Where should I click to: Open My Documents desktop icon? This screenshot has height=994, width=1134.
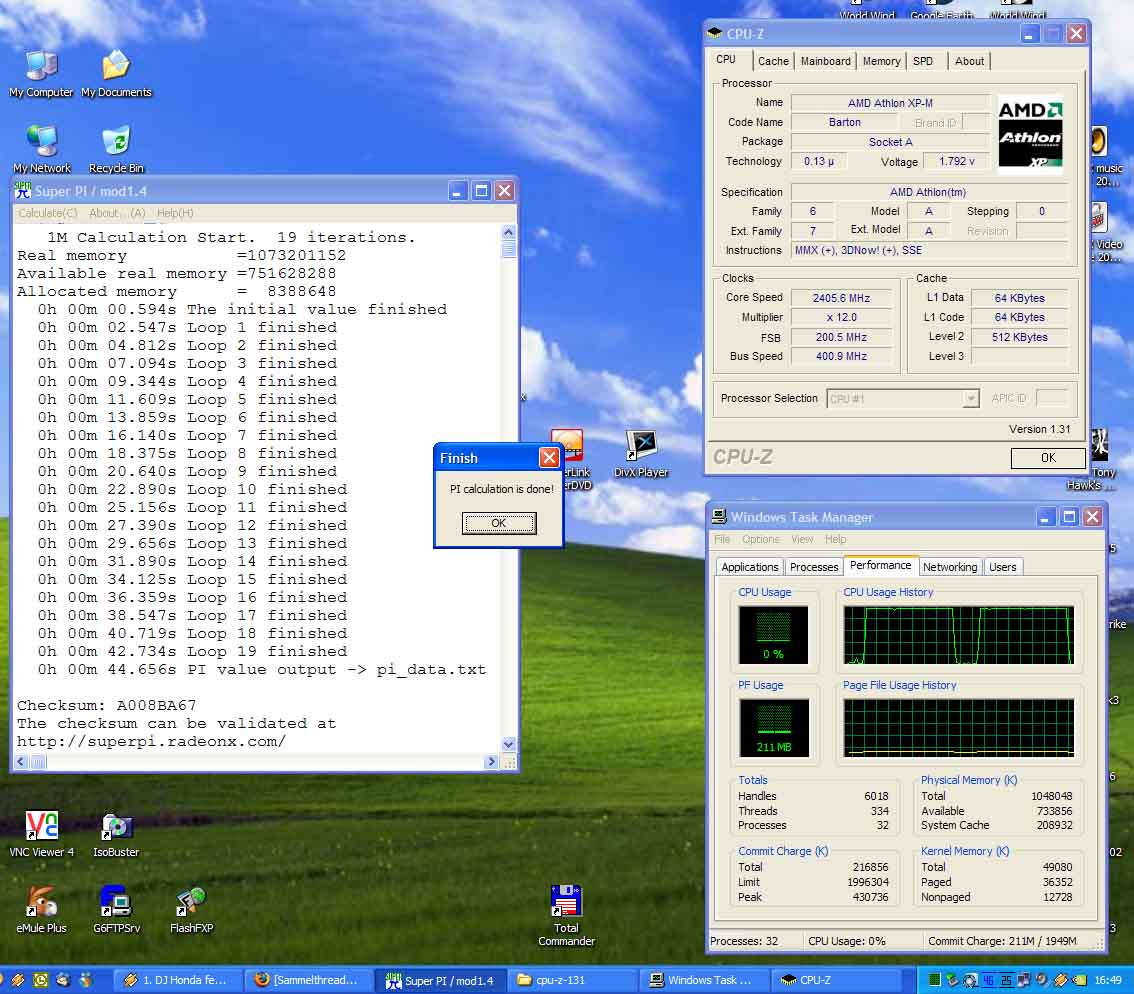(116, 72)
